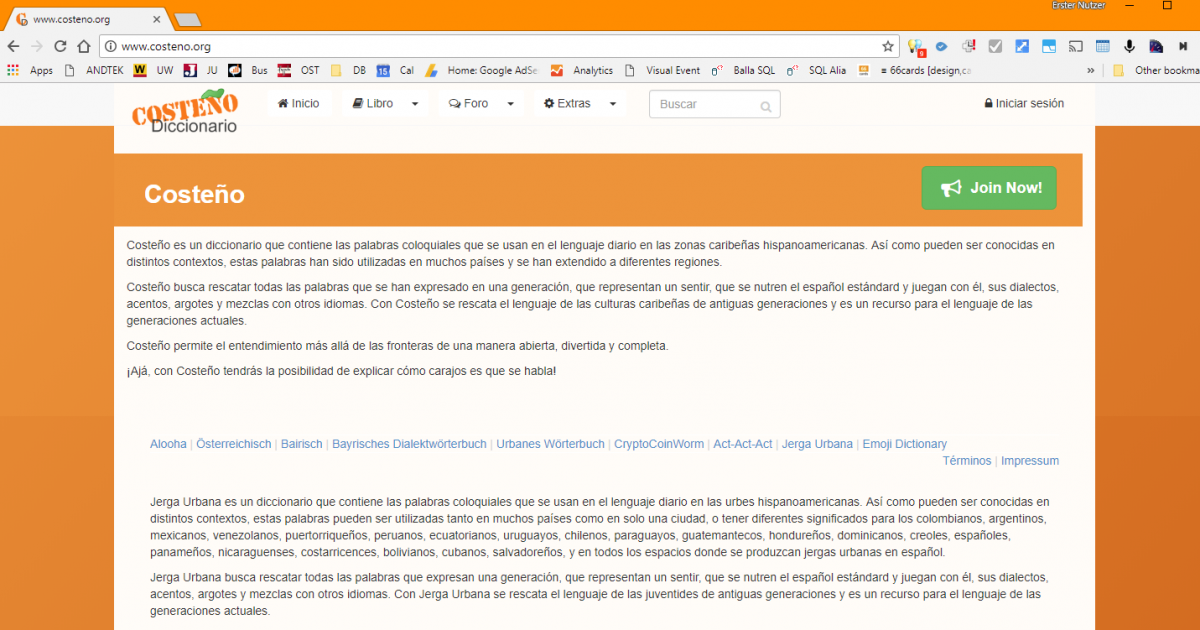
Task: Activate the microphone icon in the toolbar
Action: 1129,45
